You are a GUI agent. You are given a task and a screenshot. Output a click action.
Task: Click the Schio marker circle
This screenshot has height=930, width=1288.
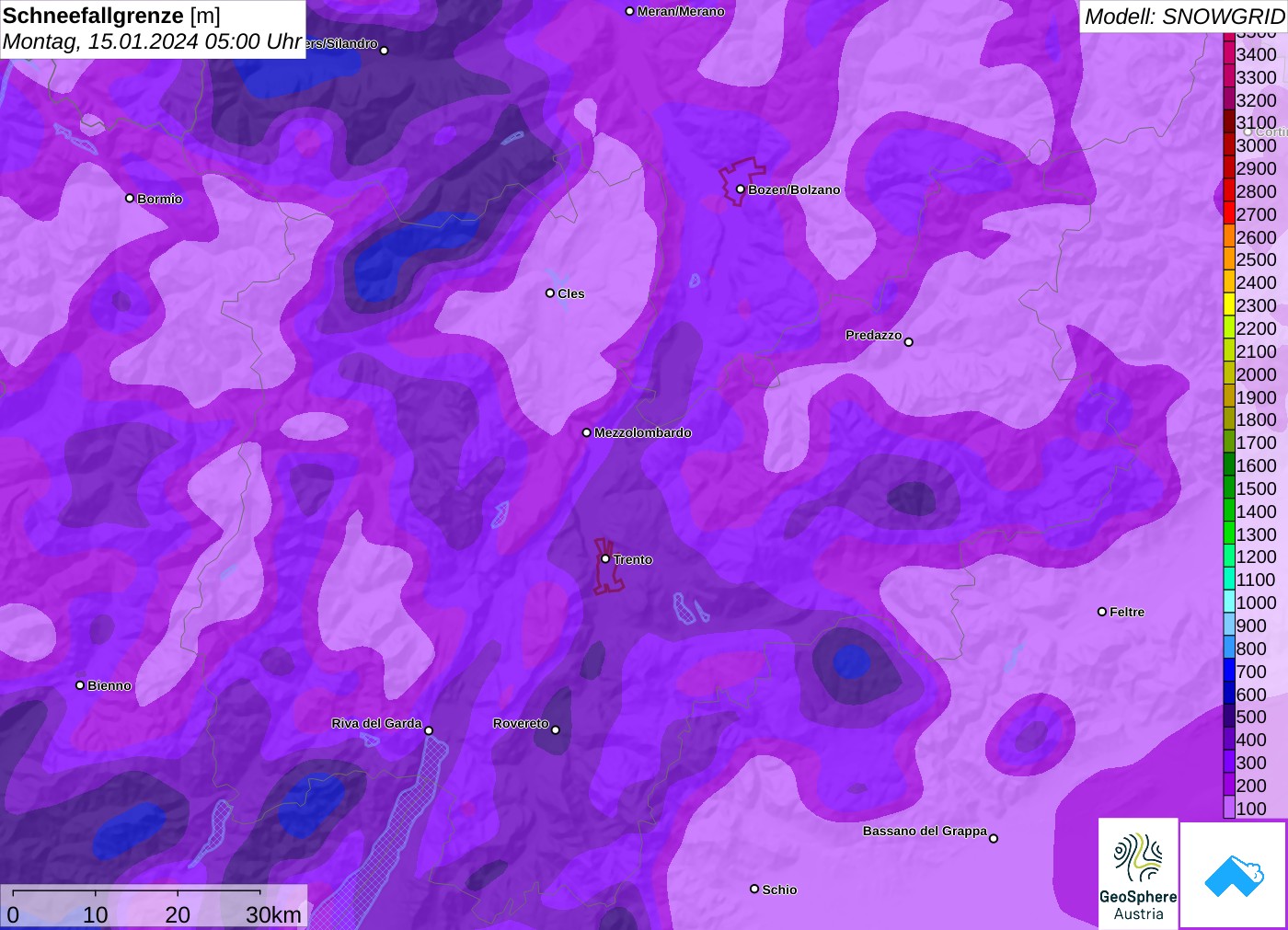coord(754,889)
